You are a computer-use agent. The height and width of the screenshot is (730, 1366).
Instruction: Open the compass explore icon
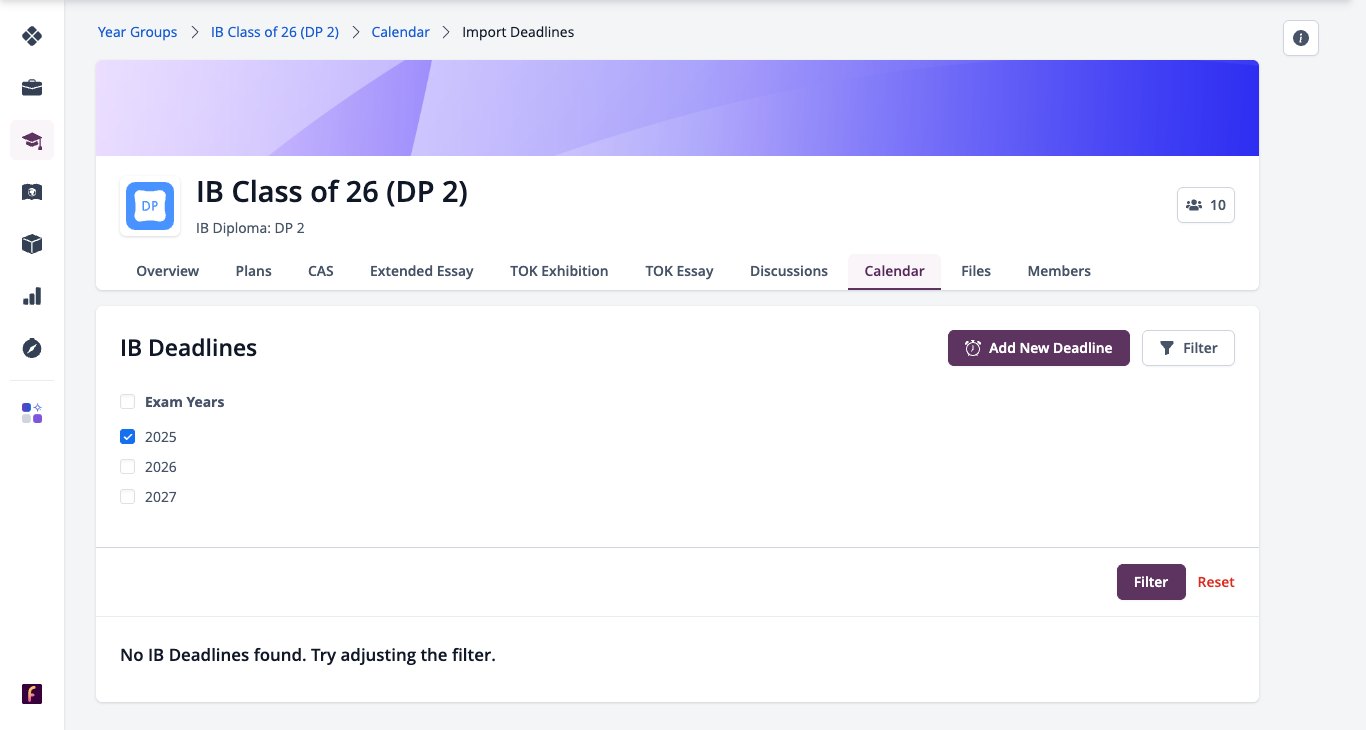pyautogui.click(x=32, y=348)
